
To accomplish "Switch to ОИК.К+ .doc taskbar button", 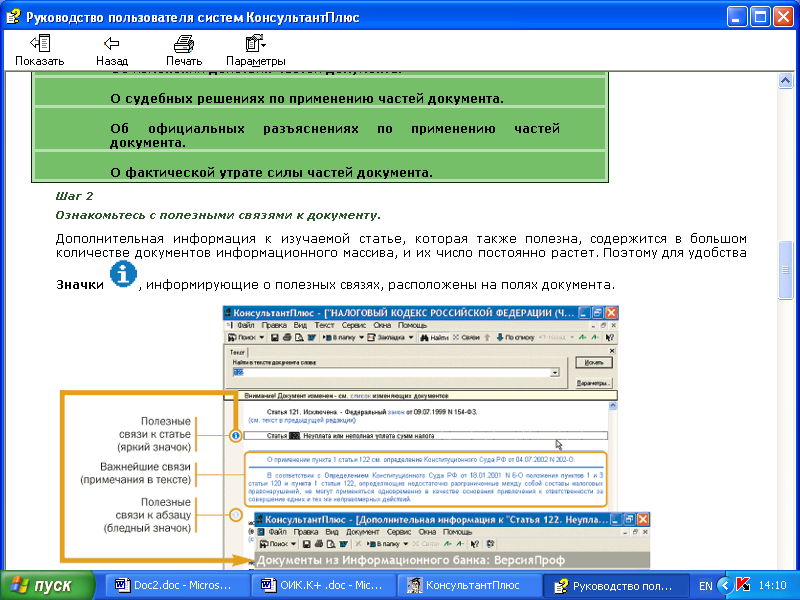I will 323,585.
